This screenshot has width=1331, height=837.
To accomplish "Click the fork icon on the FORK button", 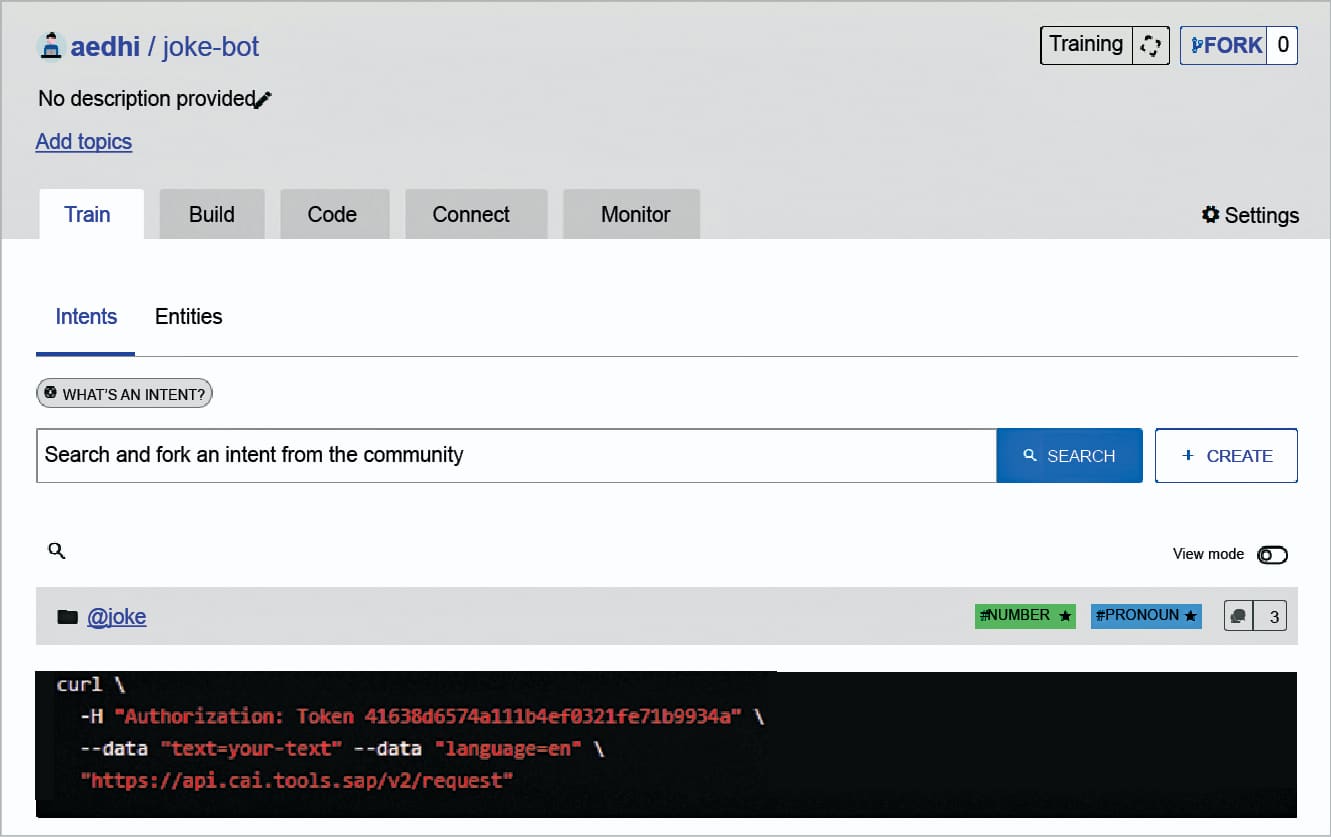I will click(x=1197, y=44).
